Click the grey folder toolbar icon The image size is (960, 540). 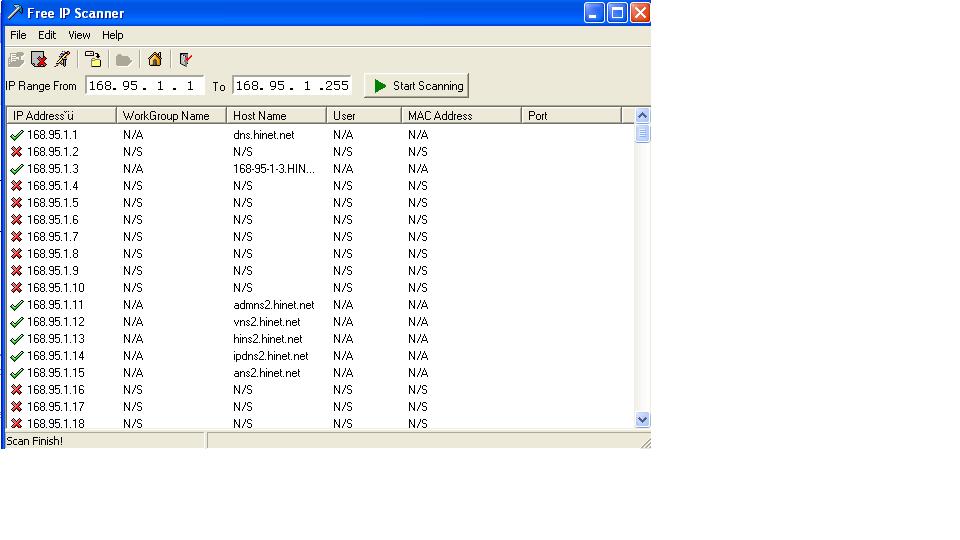tap(124, 60)
